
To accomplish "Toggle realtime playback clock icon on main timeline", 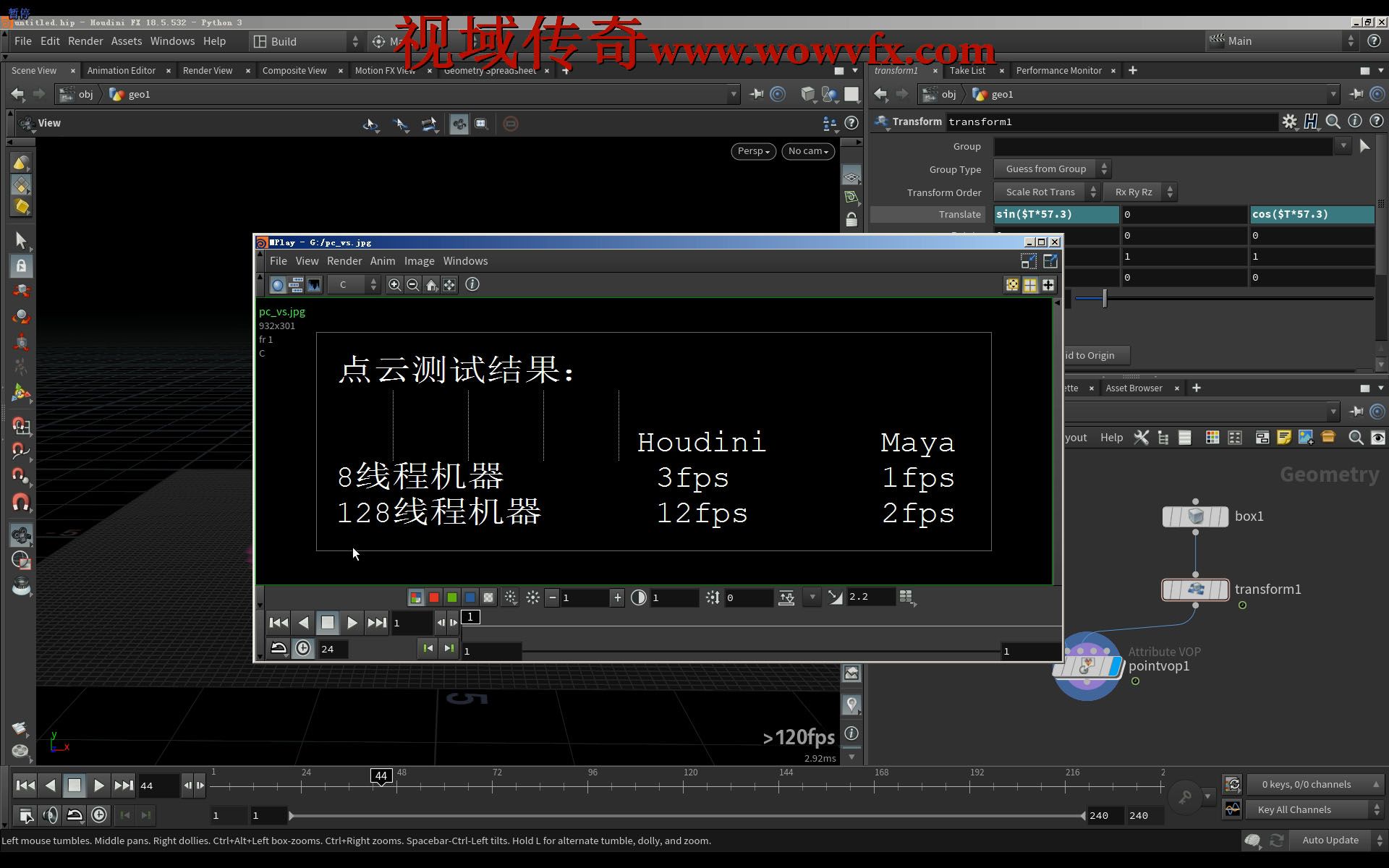I will [99, 815].
